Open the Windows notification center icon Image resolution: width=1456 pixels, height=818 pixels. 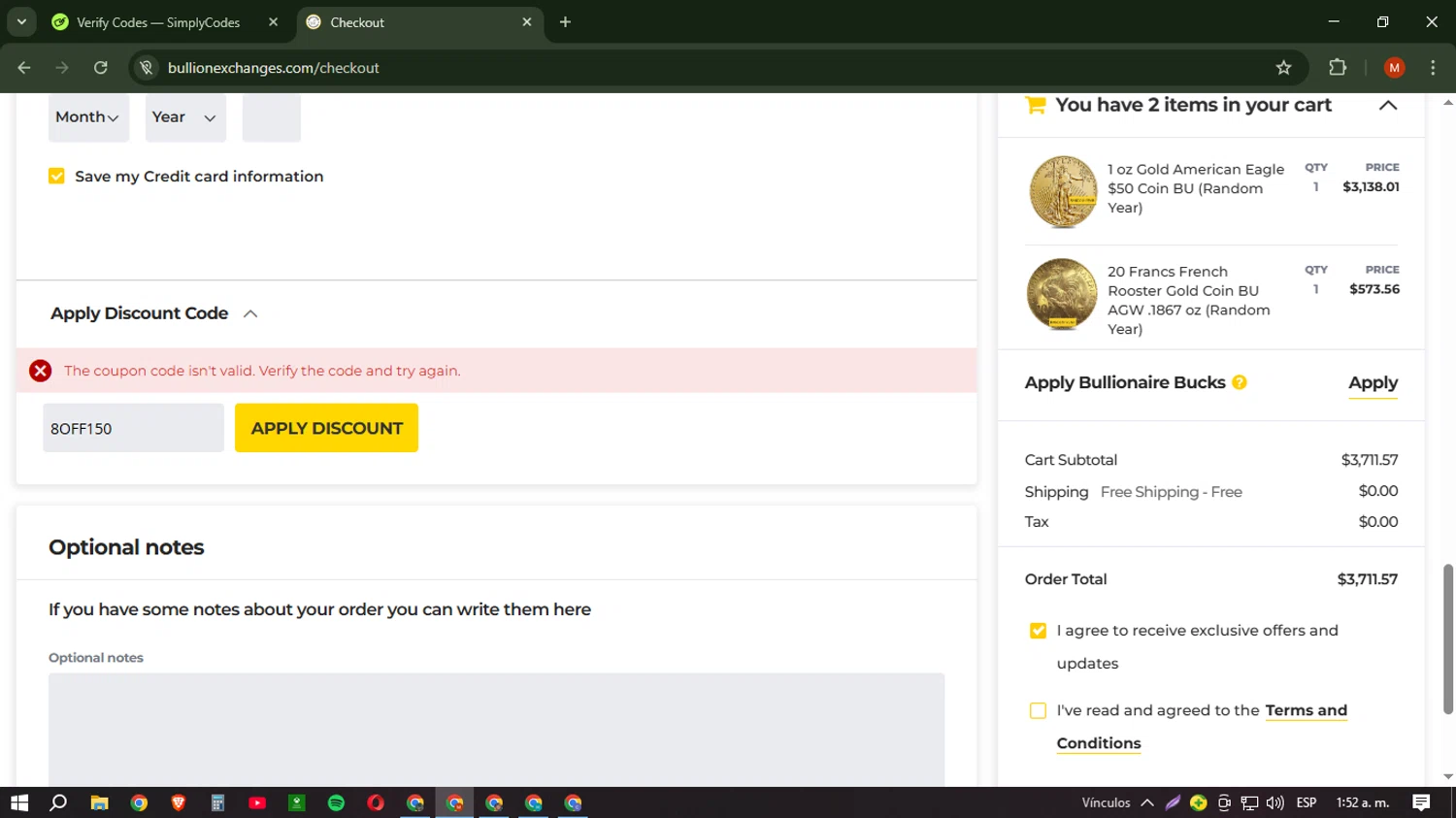click(x=1422, y=802)
